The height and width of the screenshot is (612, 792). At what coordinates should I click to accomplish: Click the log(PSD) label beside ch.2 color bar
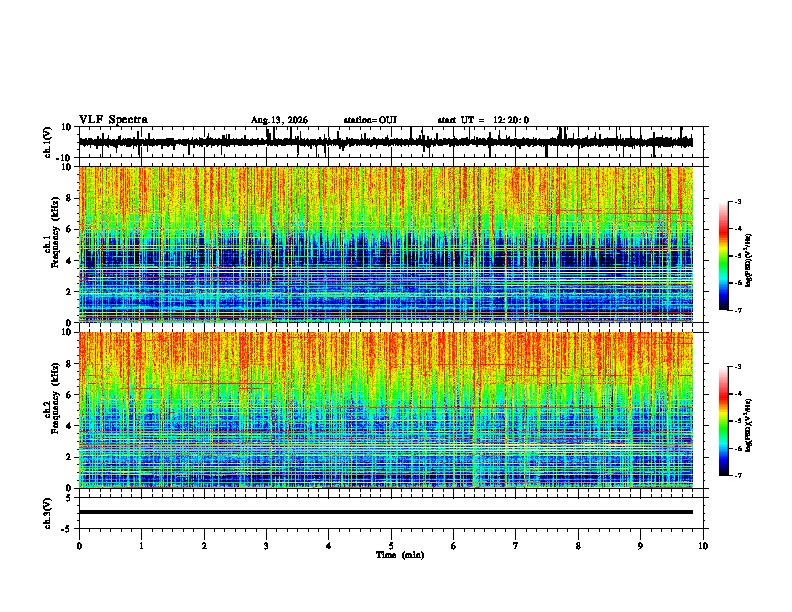point(749,425)
